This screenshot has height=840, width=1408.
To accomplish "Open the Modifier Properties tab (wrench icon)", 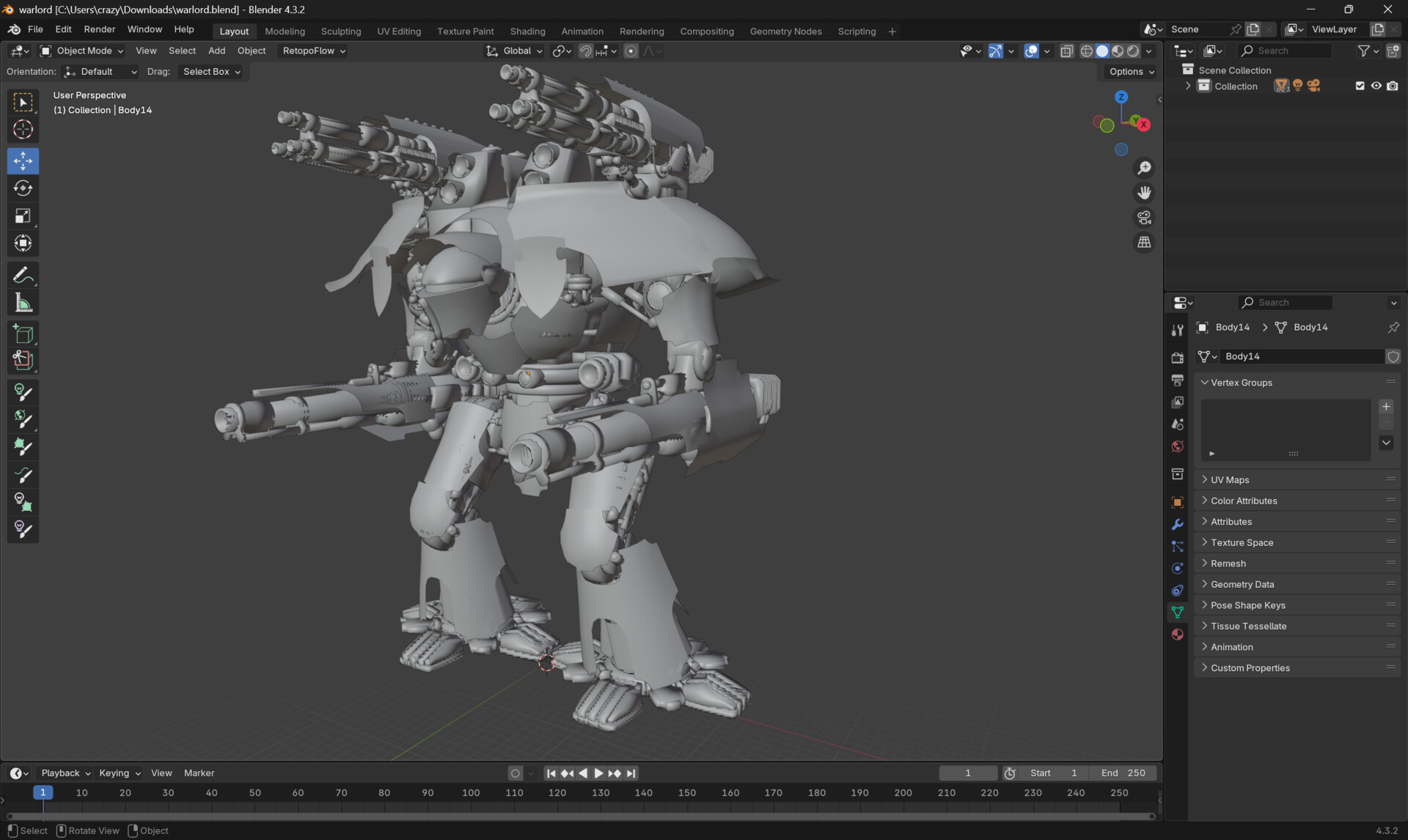I will click(x=1177, y=523).
